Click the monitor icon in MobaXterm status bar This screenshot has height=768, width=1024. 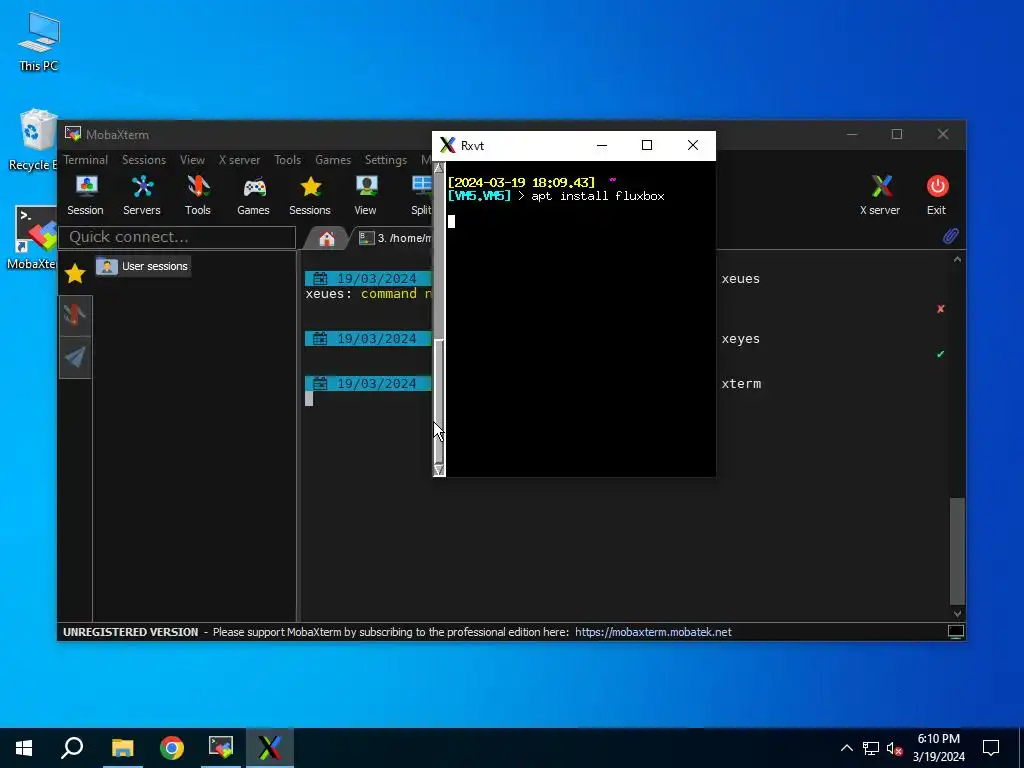pyautogui.click(x=956, y=632)
